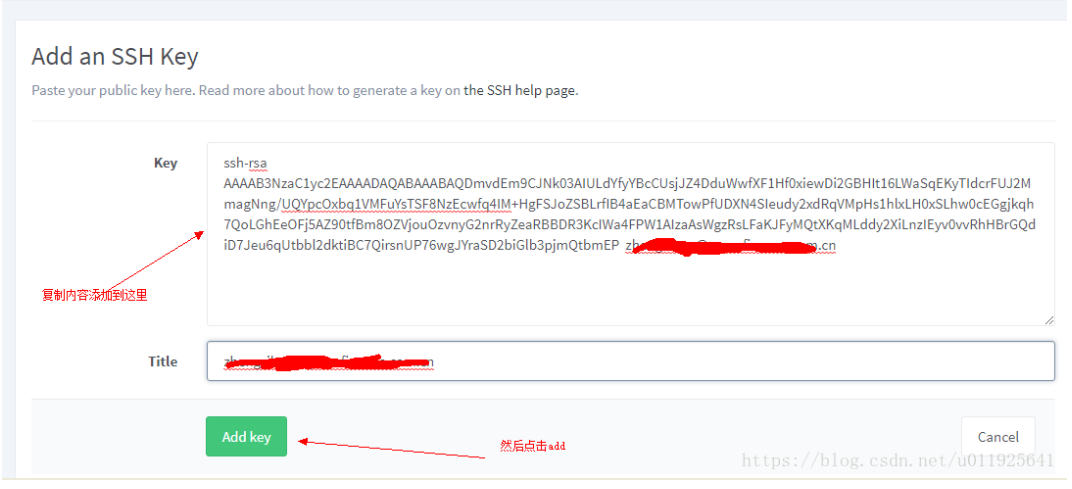This screenshot has width=1072, height=489.
Task: Click the red annotation 然后点击add
Action: pos(533,446)
